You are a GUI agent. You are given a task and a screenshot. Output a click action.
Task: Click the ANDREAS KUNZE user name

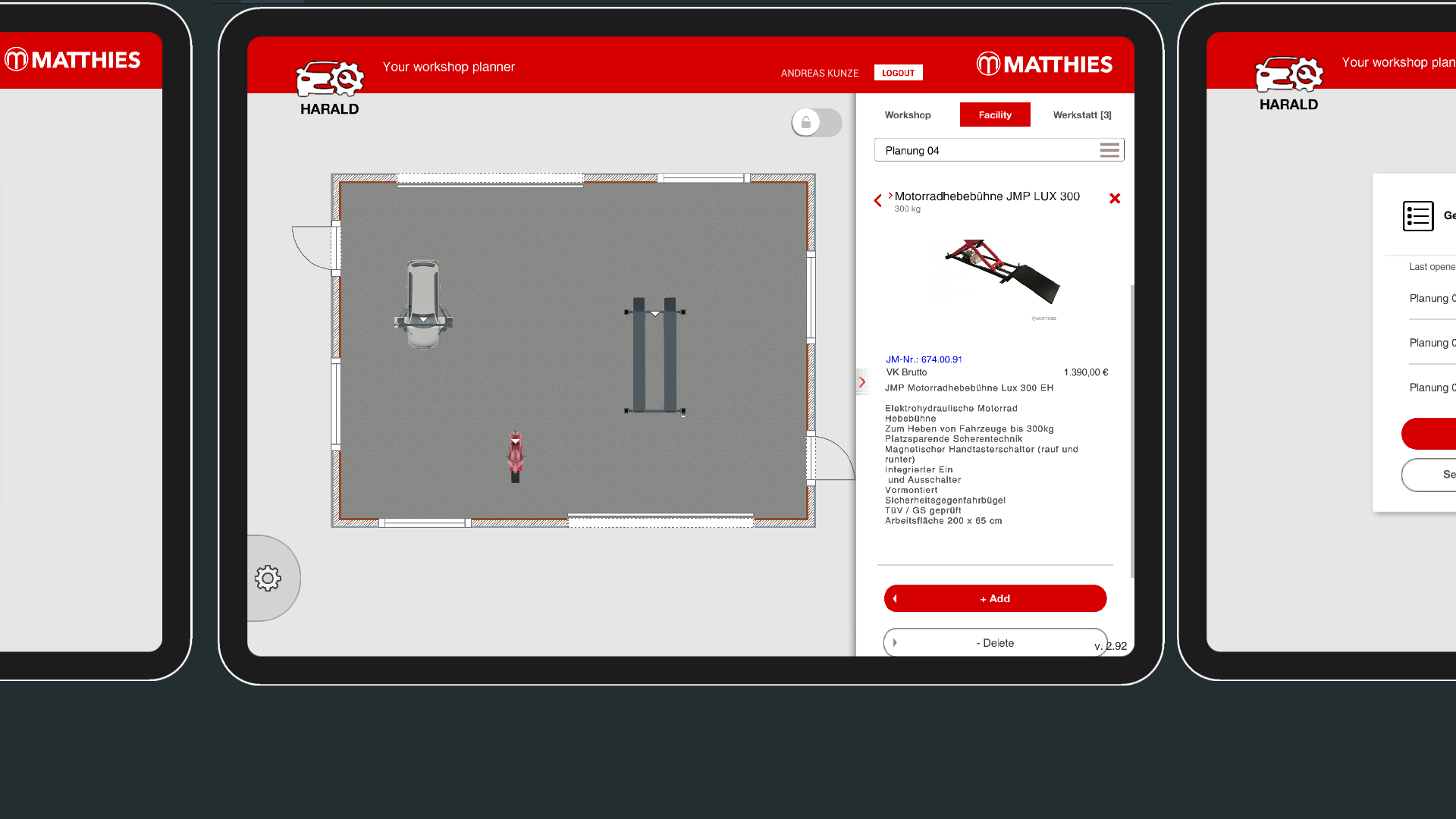pyautogui.click(x=820, y=74)
